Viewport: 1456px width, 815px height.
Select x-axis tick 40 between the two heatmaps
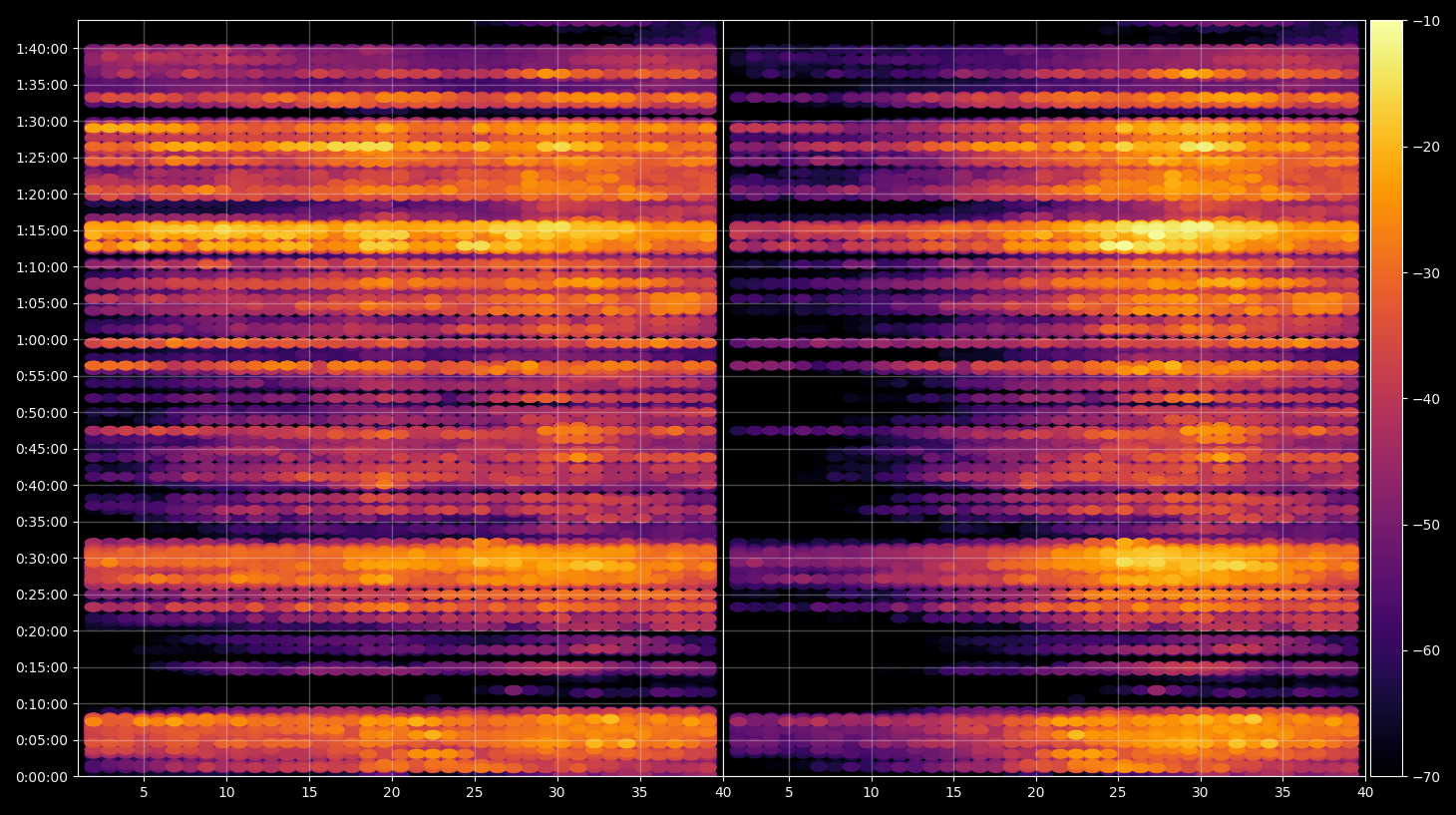click(723, 793)
